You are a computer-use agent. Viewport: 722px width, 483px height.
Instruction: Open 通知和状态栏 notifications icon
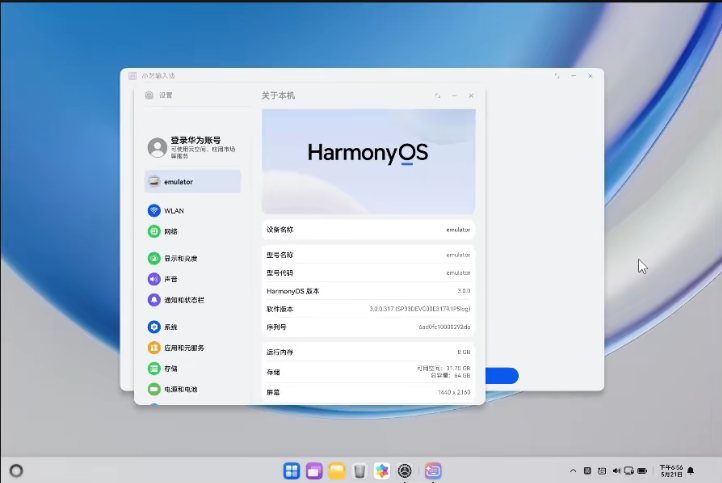(154, 300)
